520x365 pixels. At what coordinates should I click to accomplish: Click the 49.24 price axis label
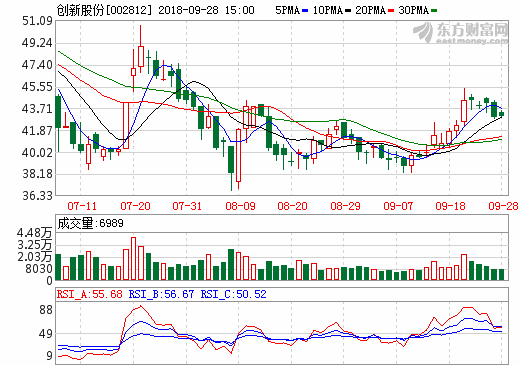coord(37,43)
